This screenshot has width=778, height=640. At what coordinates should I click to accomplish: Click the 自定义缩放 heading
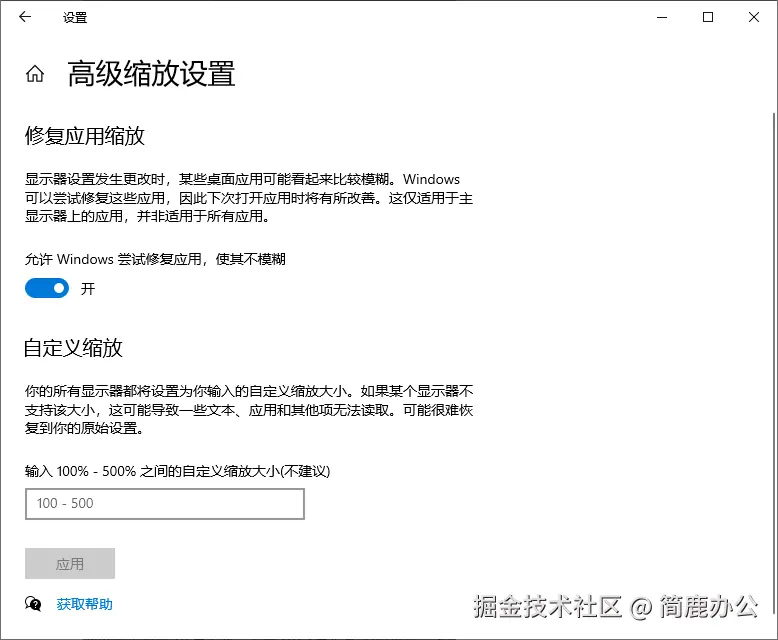tap(73, 348)
